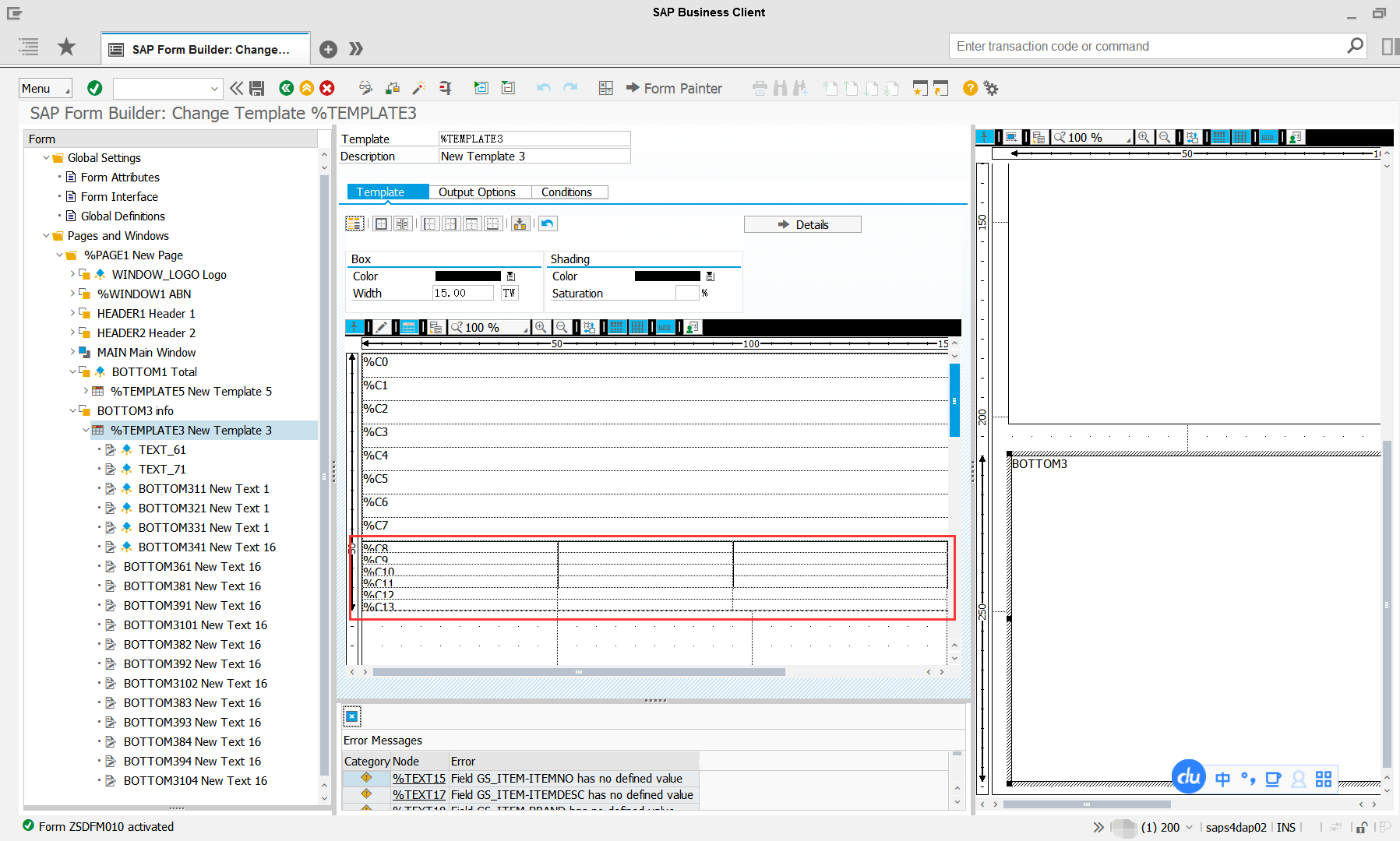Select Form Attributes tree node
This screenshot has height=841, width=1400.
pos(120,177)
